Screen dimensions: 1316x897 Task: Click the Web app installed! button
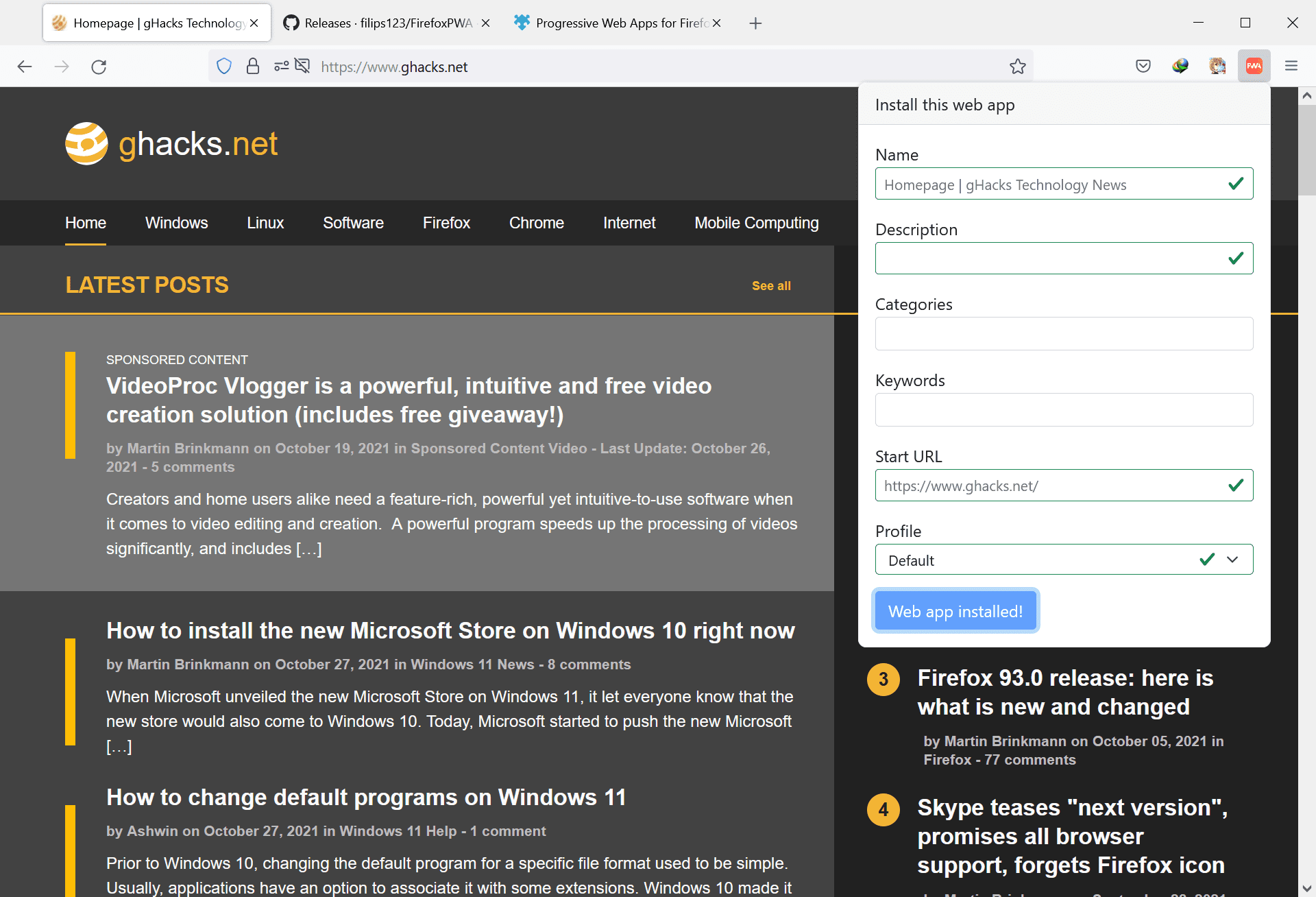(x=955, y=611)
